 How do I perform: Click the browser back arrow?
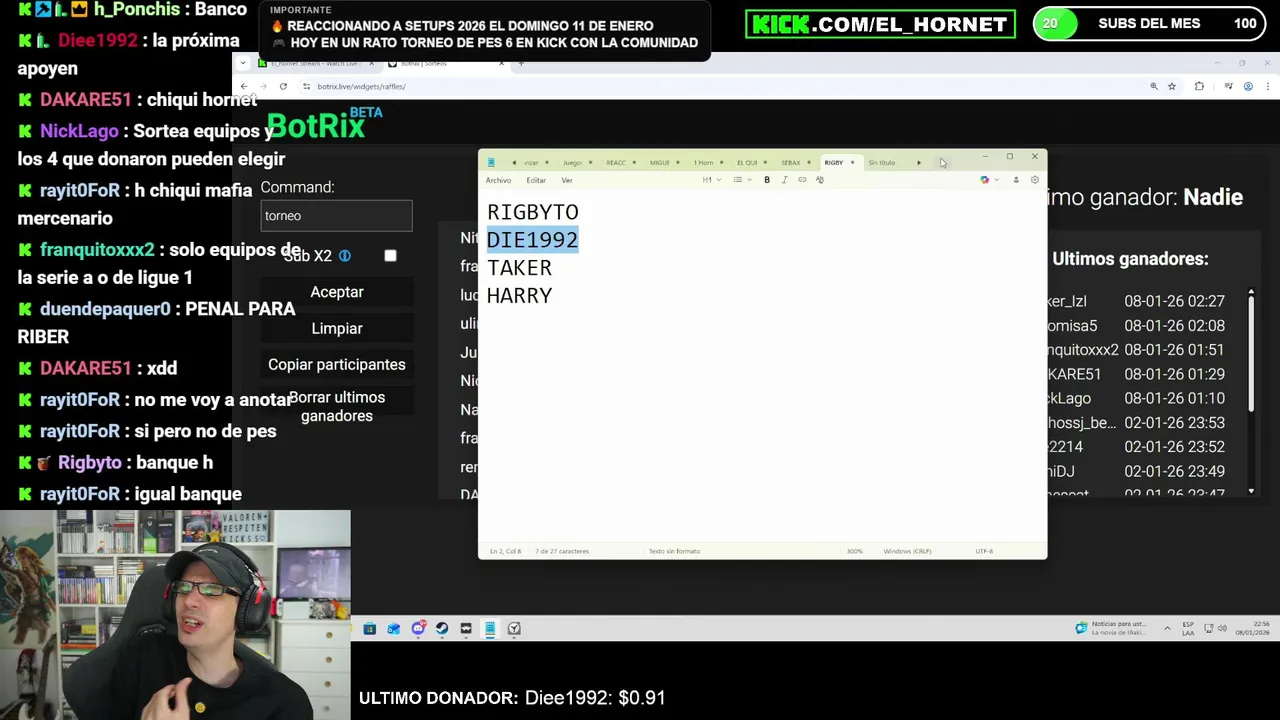click(243, 86)
